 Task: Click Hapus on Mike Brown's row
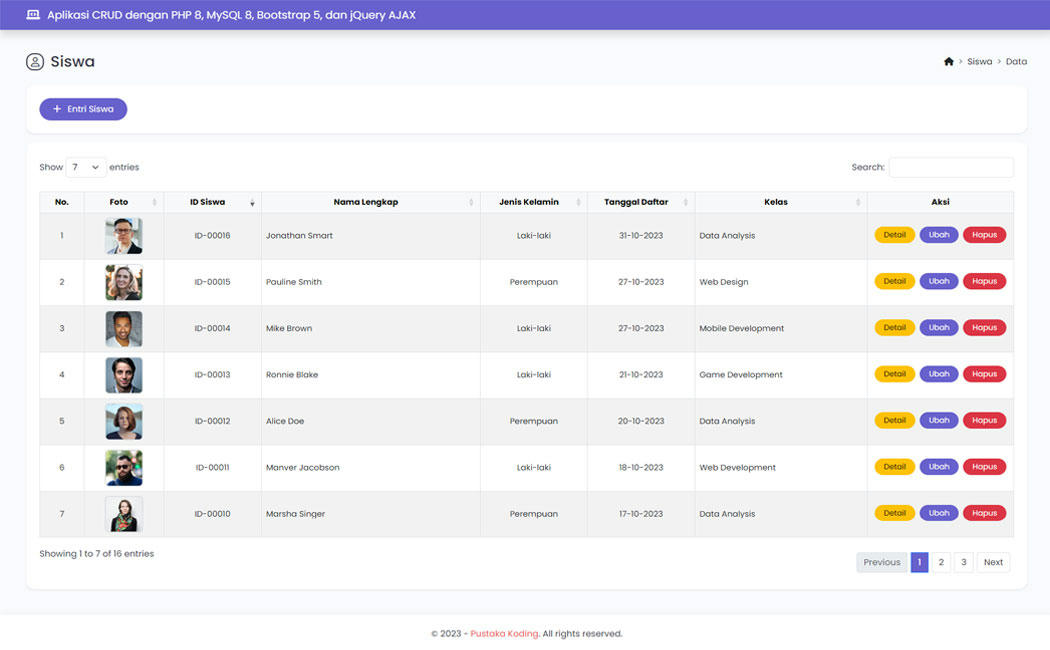(x=984, y=327)
